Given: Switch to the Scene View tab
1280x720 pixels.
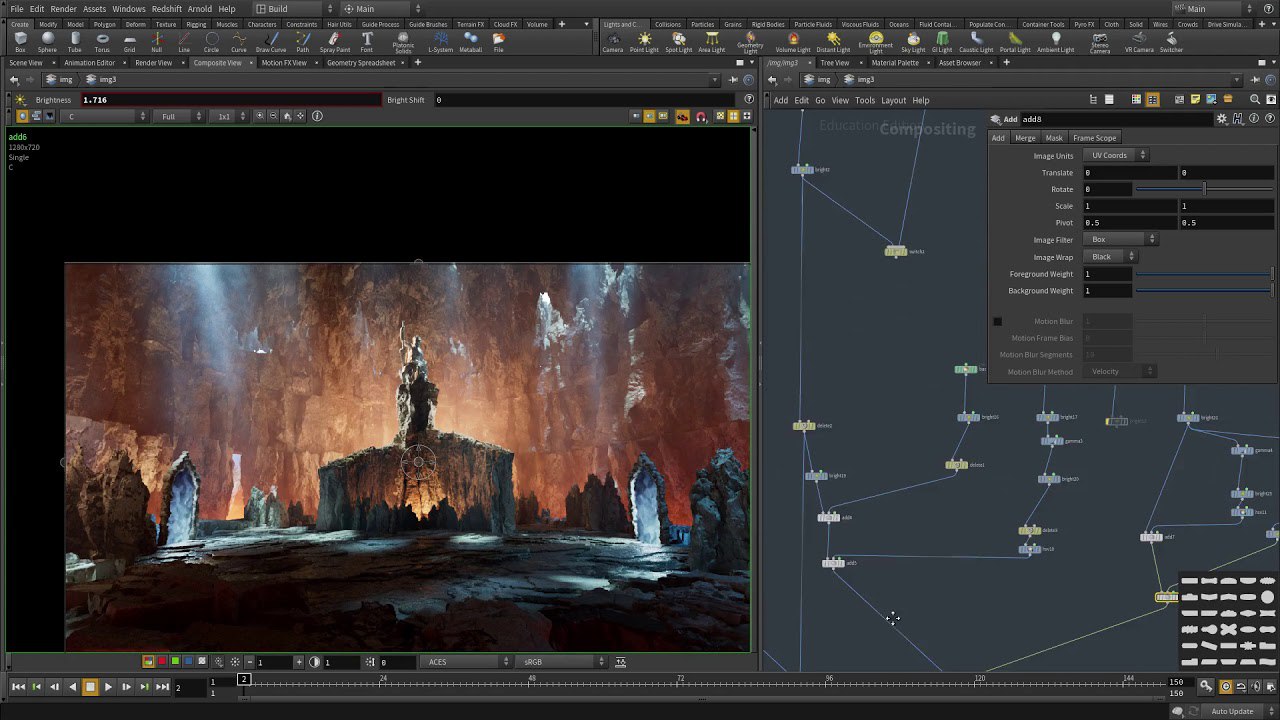Looking at the screenshot, I should 26,63.
